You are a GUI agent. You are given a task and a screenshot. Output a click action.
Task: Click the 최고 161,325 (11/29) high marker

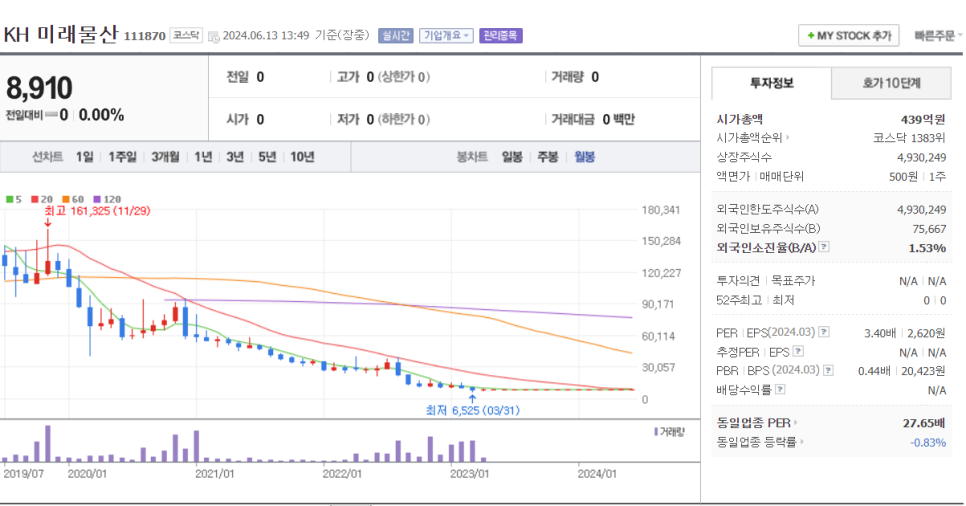coord(97,211)
